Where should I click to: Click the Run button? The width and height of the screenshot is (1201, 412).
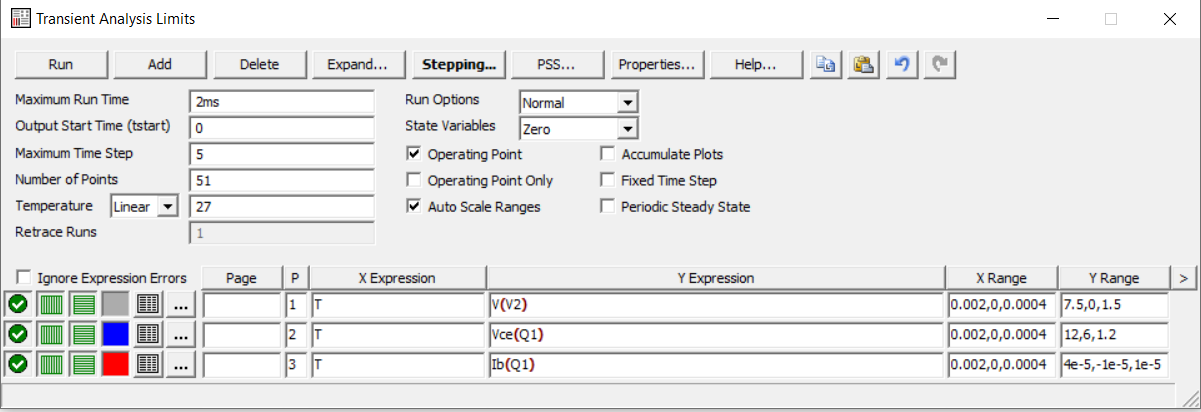click(61, 64)
